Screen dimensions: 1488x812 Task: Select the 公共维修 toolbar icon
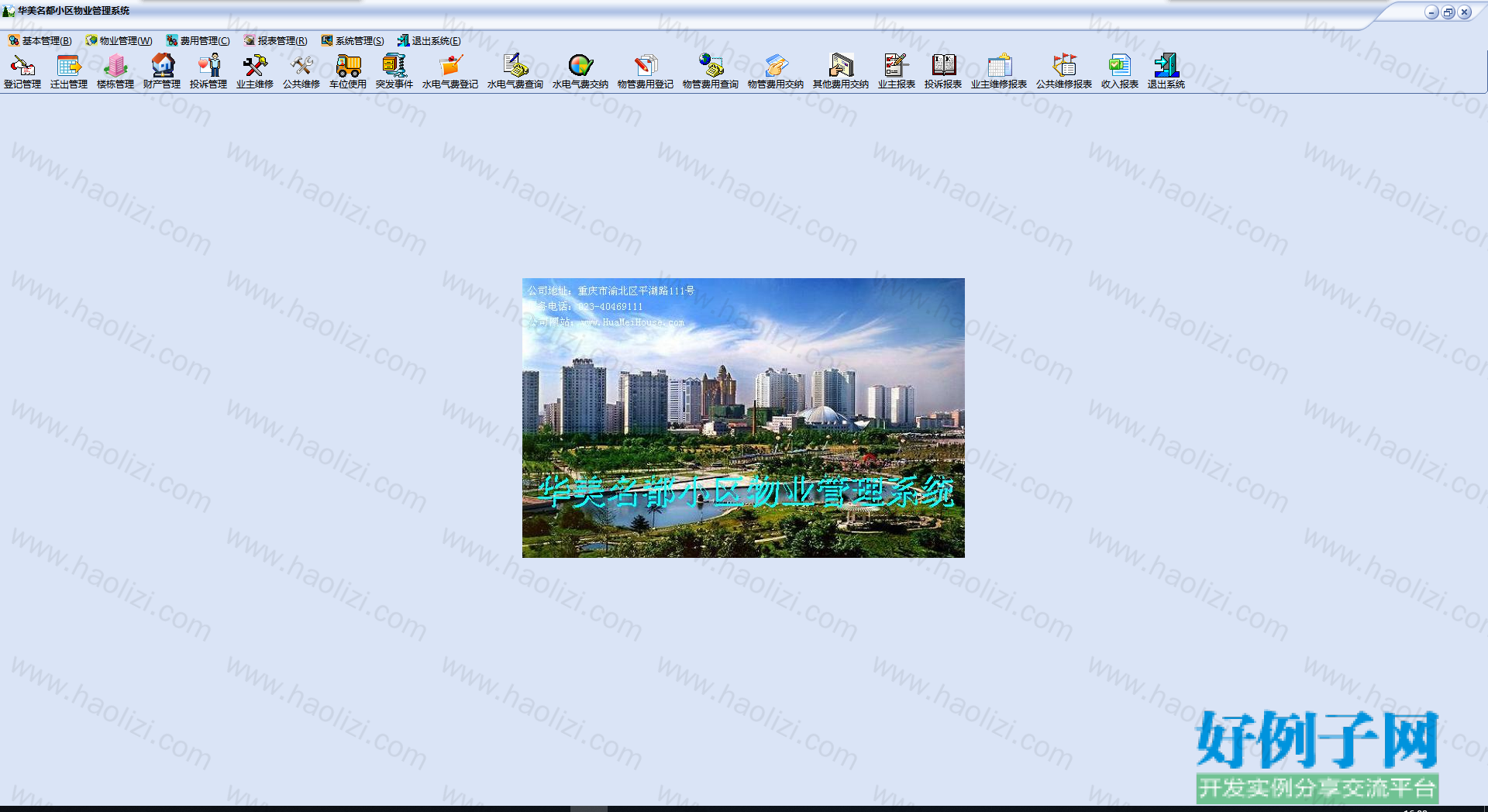tap(301, 71)
